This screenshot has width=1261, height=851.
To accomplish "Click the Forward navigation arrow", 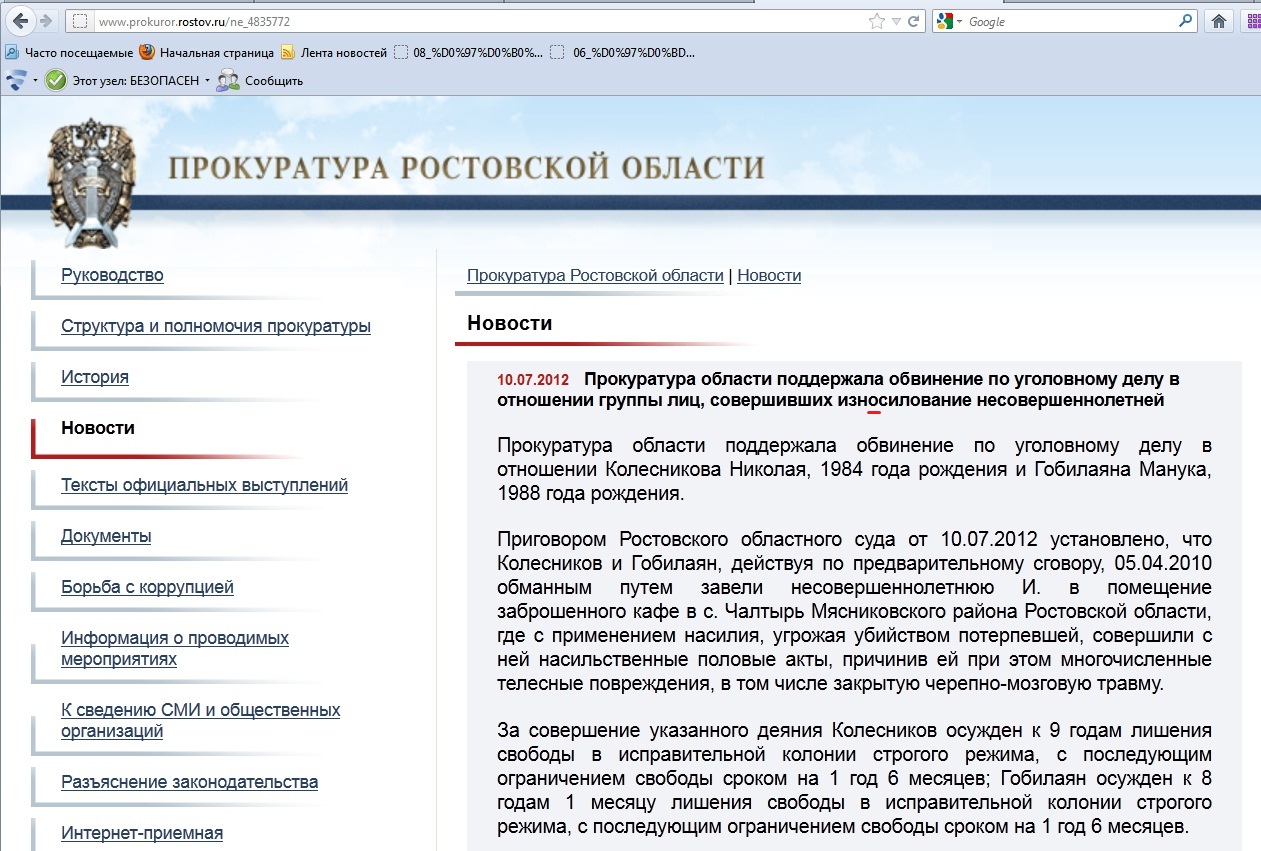I will click(x=48, y=21).
